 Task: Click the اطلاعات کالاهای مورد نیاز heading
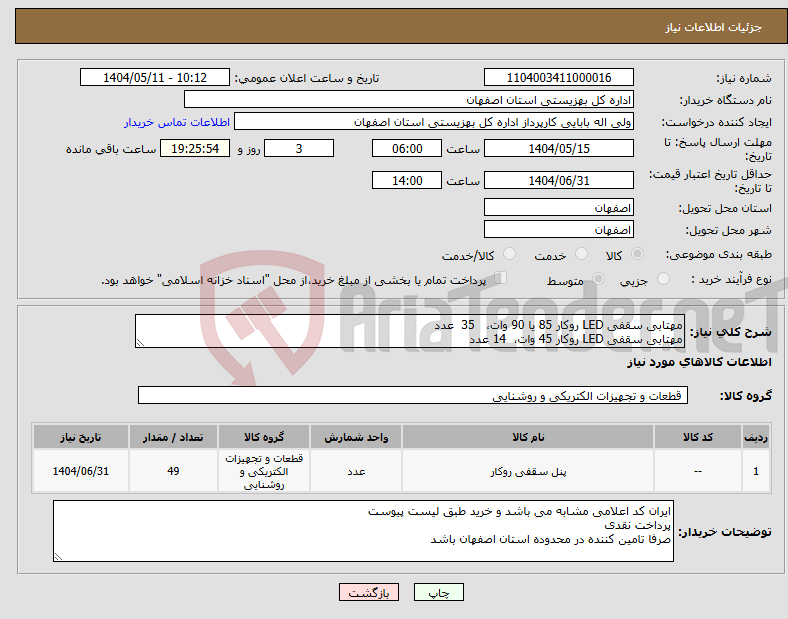700,362
